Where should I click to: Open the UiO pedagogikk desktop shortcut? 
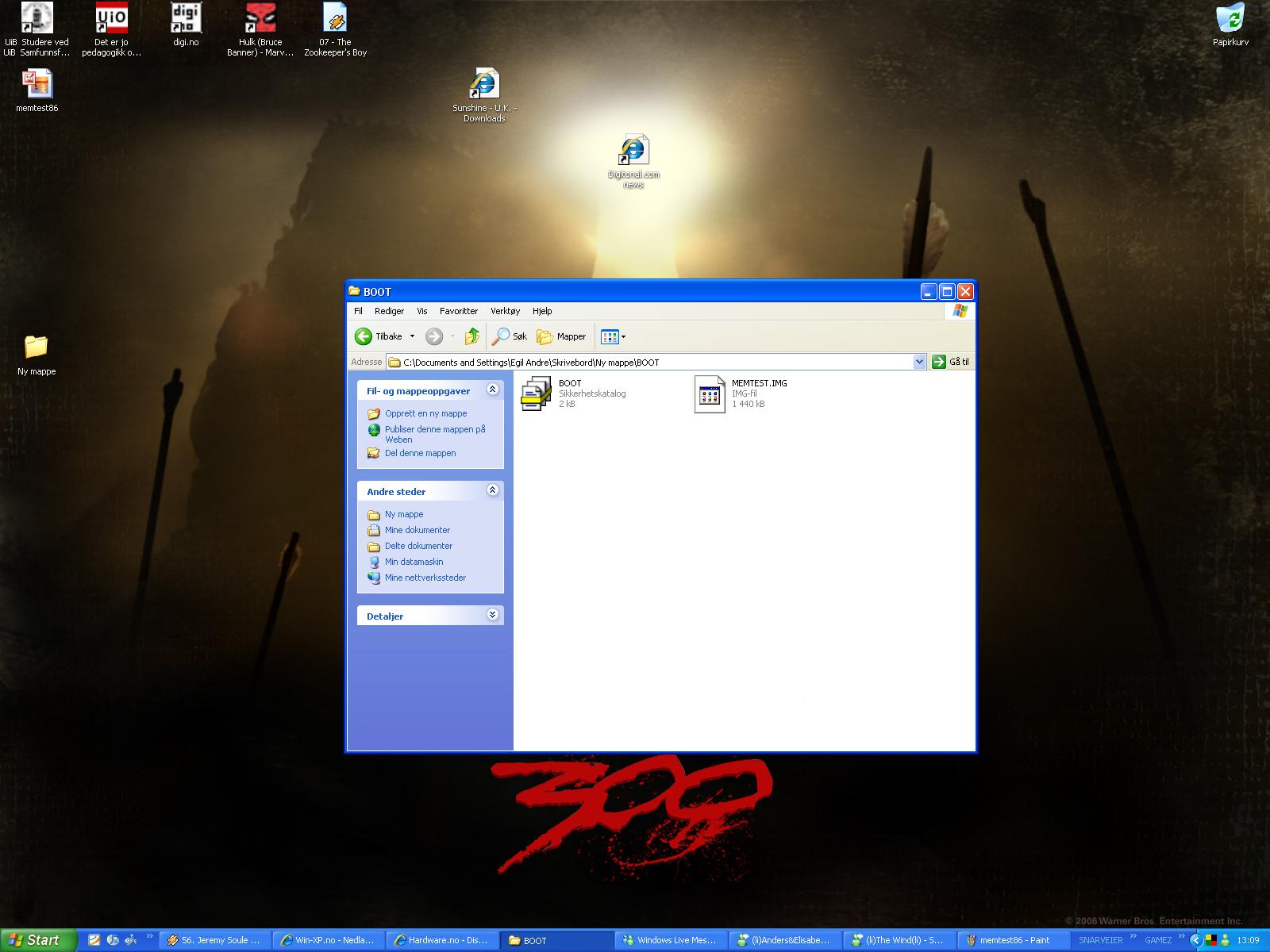click(111, 30)
